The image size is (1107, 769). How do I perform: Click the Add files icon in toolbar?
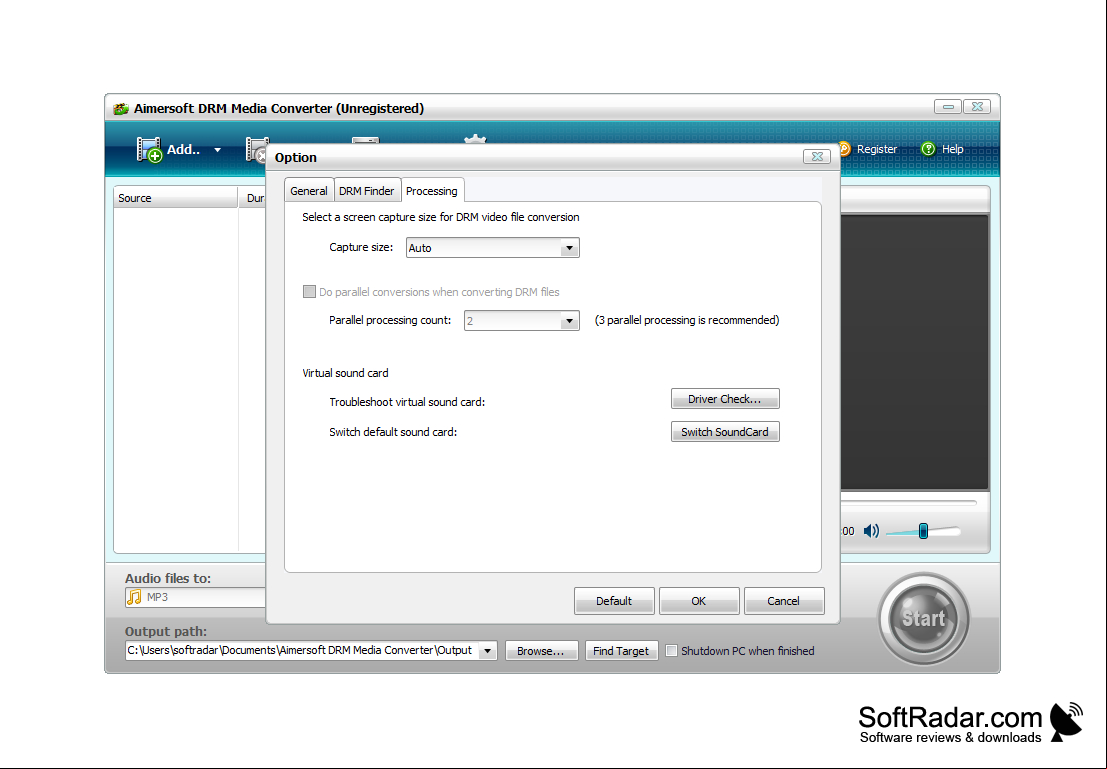[149, 150]
